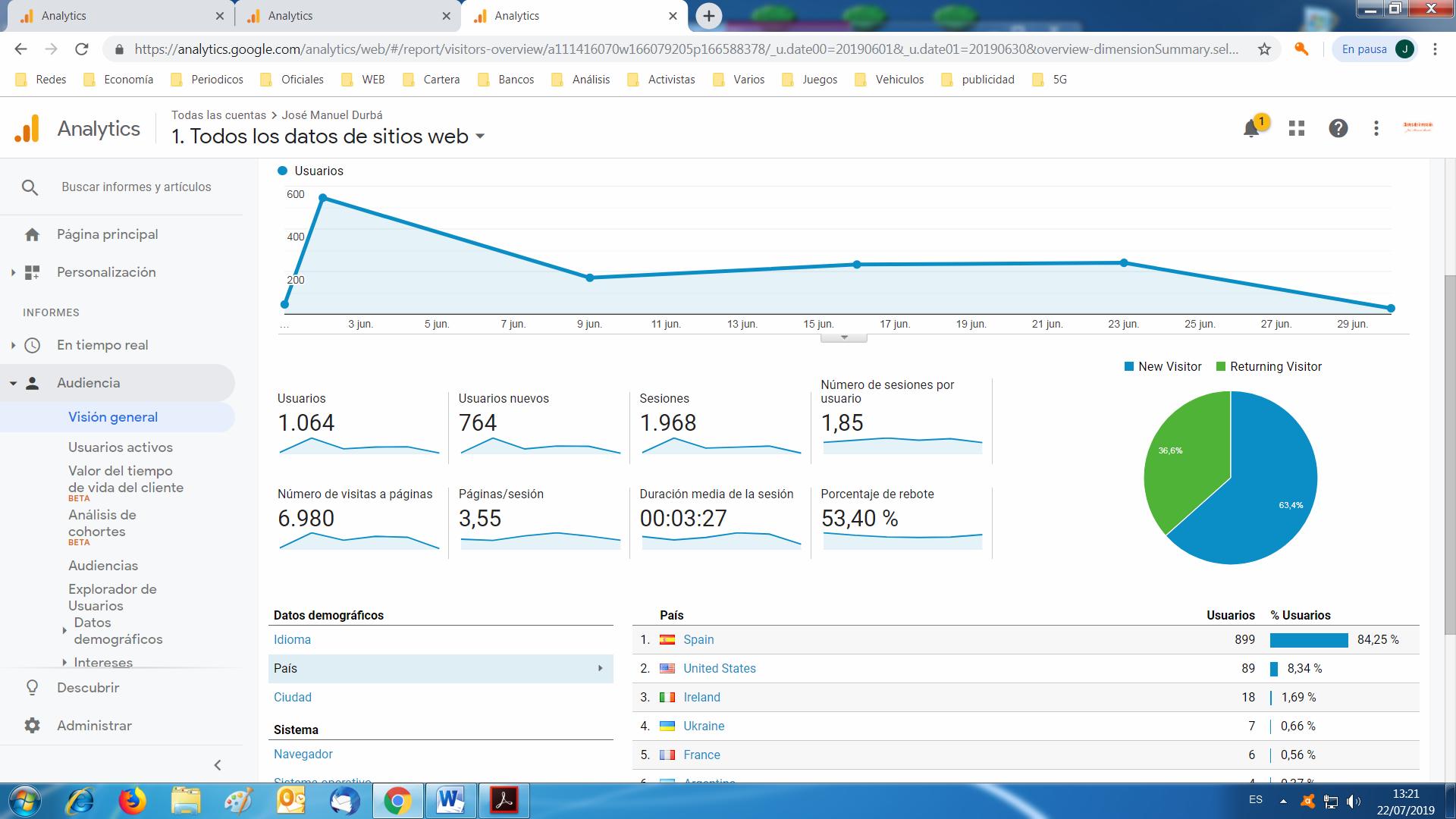Open Análisis de cohortes report
Viewport: 1456px width, 819px height.
[x=102, y=523]
